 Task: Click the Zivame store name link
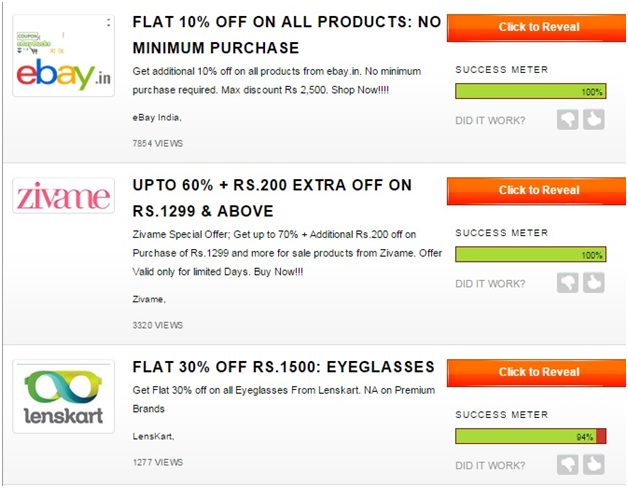click(x=149, y=299)
